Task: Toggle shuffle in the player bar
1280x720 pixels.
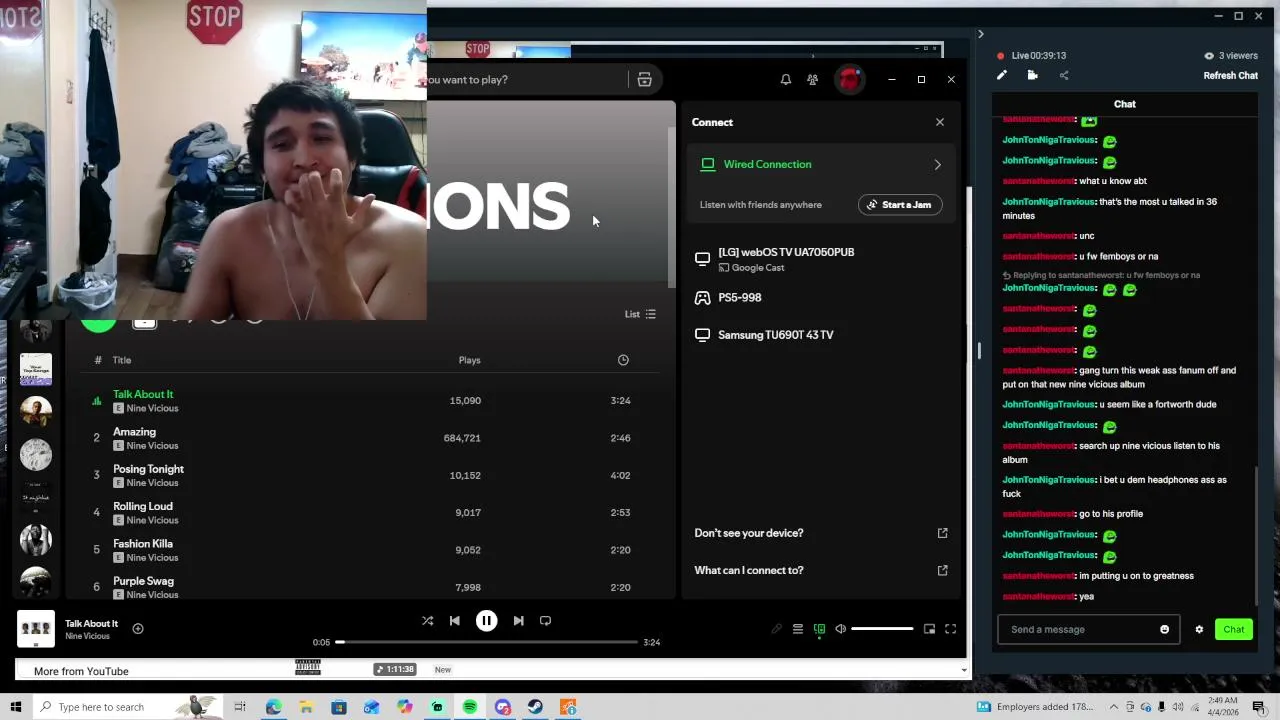Action: tap(427, 620)
